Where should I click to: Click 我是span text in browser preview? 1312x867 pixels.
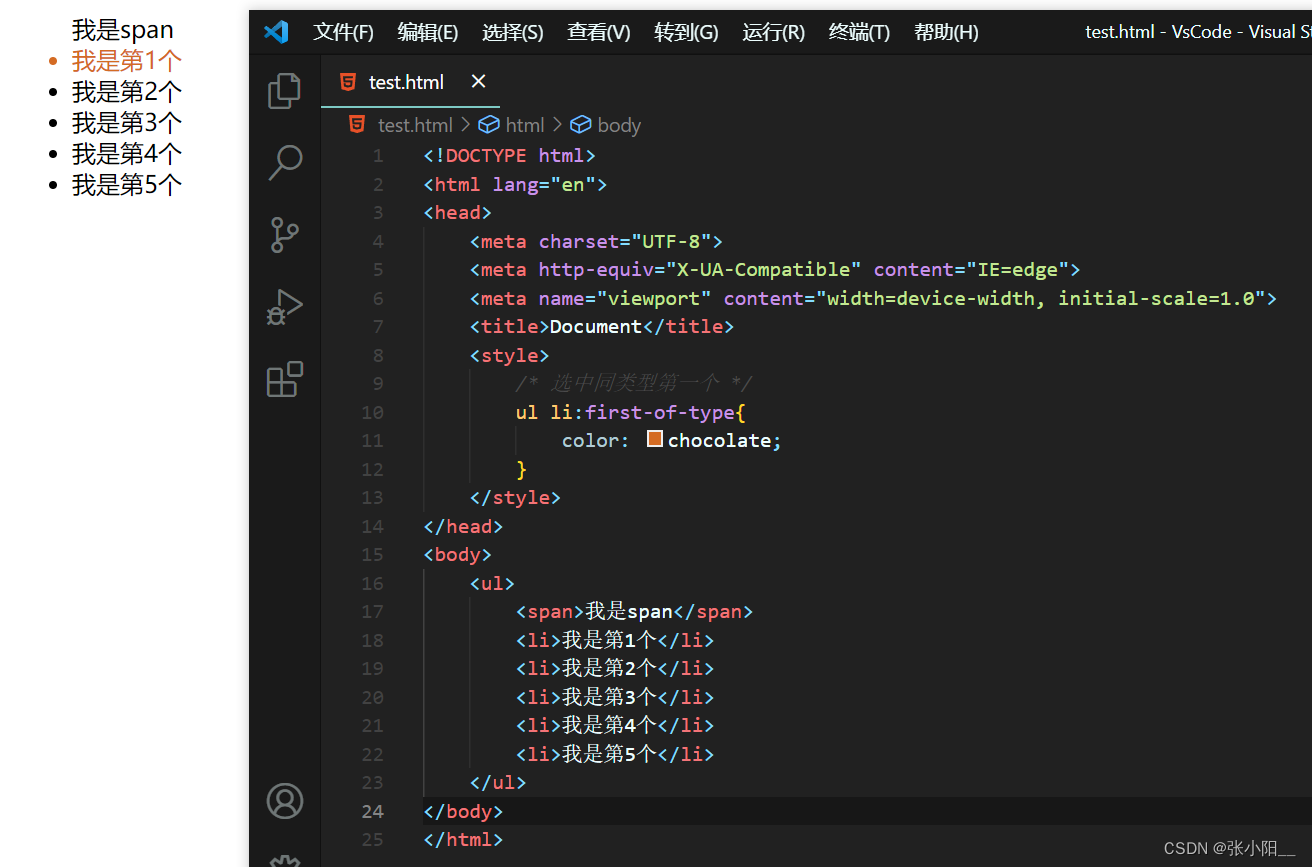point(122,30)
